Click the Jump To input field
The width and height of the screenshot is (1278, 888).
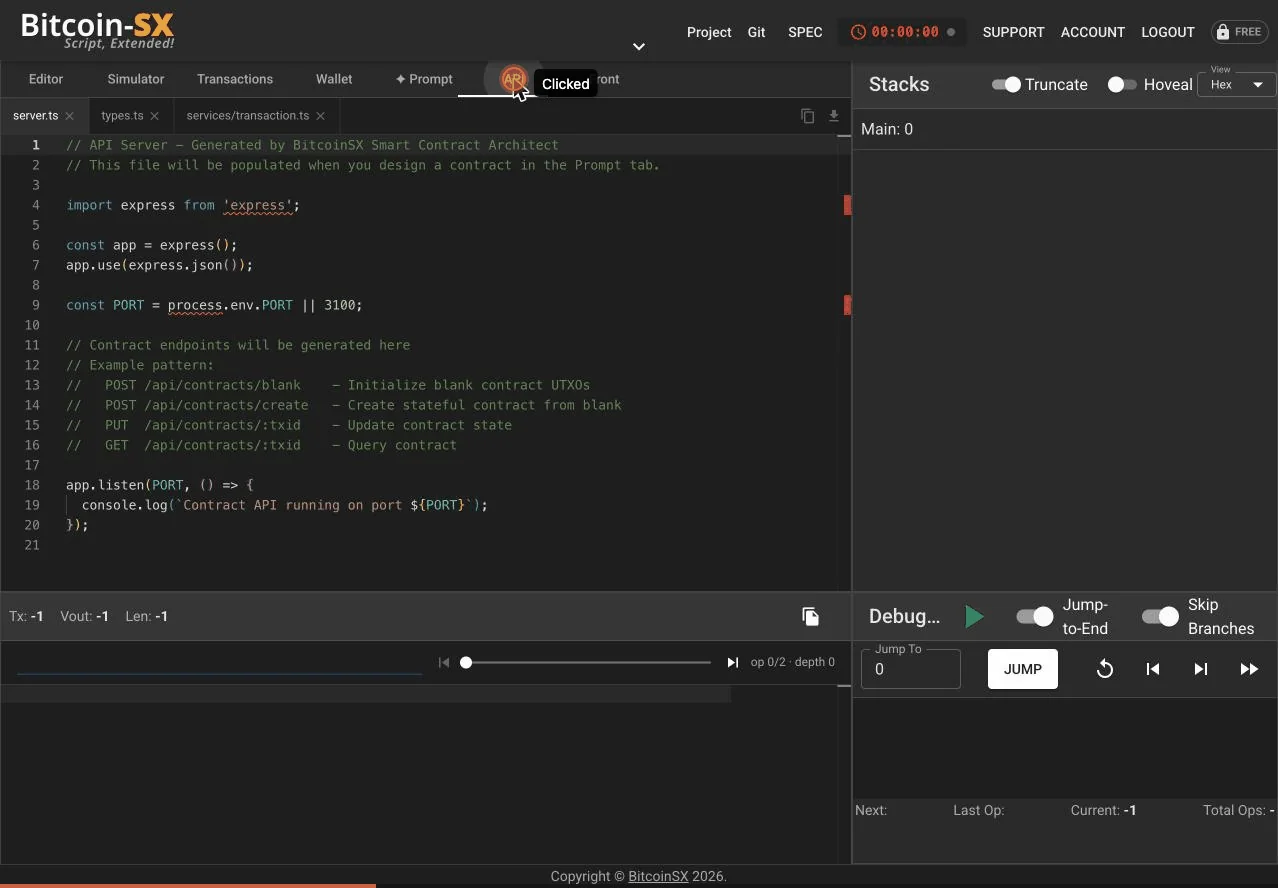pyautogui.click(x=911, y=669)
